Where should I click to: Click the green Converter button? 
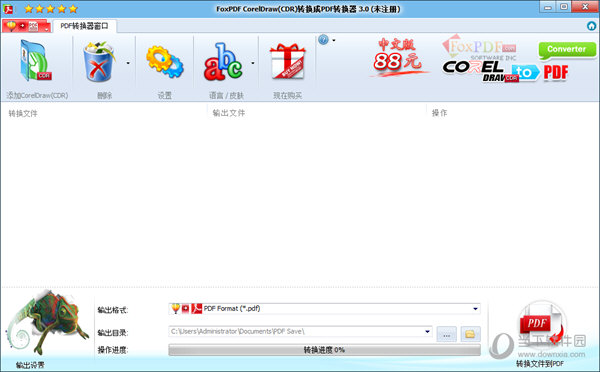pyautogui.click(x=567, y=50)
